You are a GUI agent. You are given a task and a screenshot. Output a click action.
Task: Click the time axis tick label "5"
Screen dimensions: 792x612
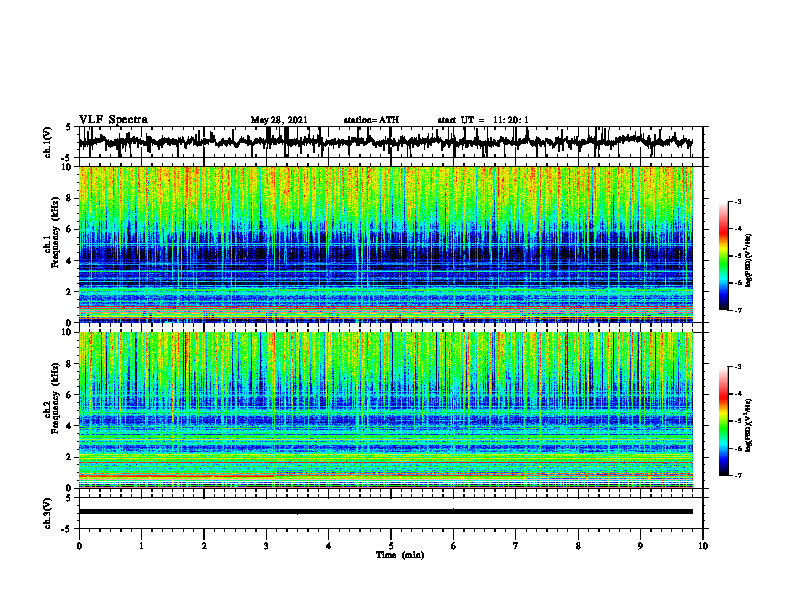(x=391, y=546)
